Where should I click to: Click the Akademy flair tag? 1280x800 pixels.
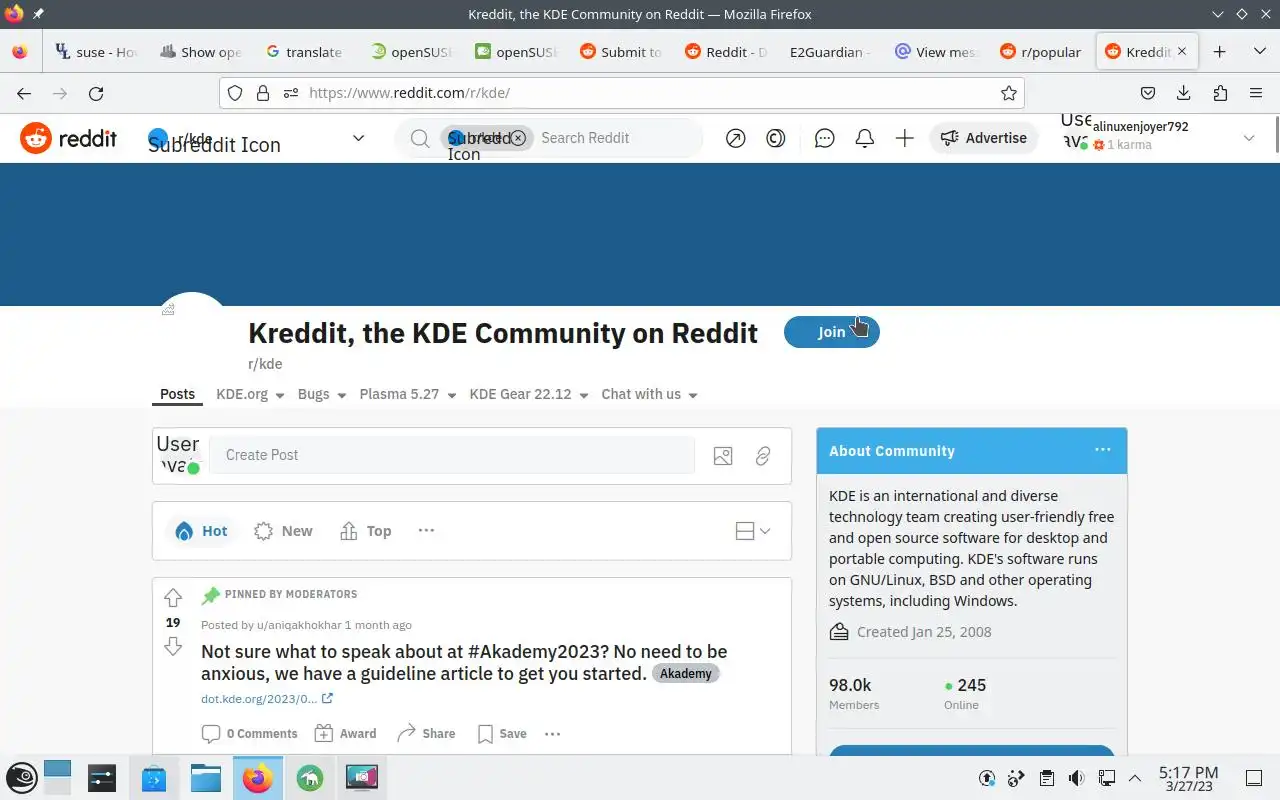tap(686, 674)
